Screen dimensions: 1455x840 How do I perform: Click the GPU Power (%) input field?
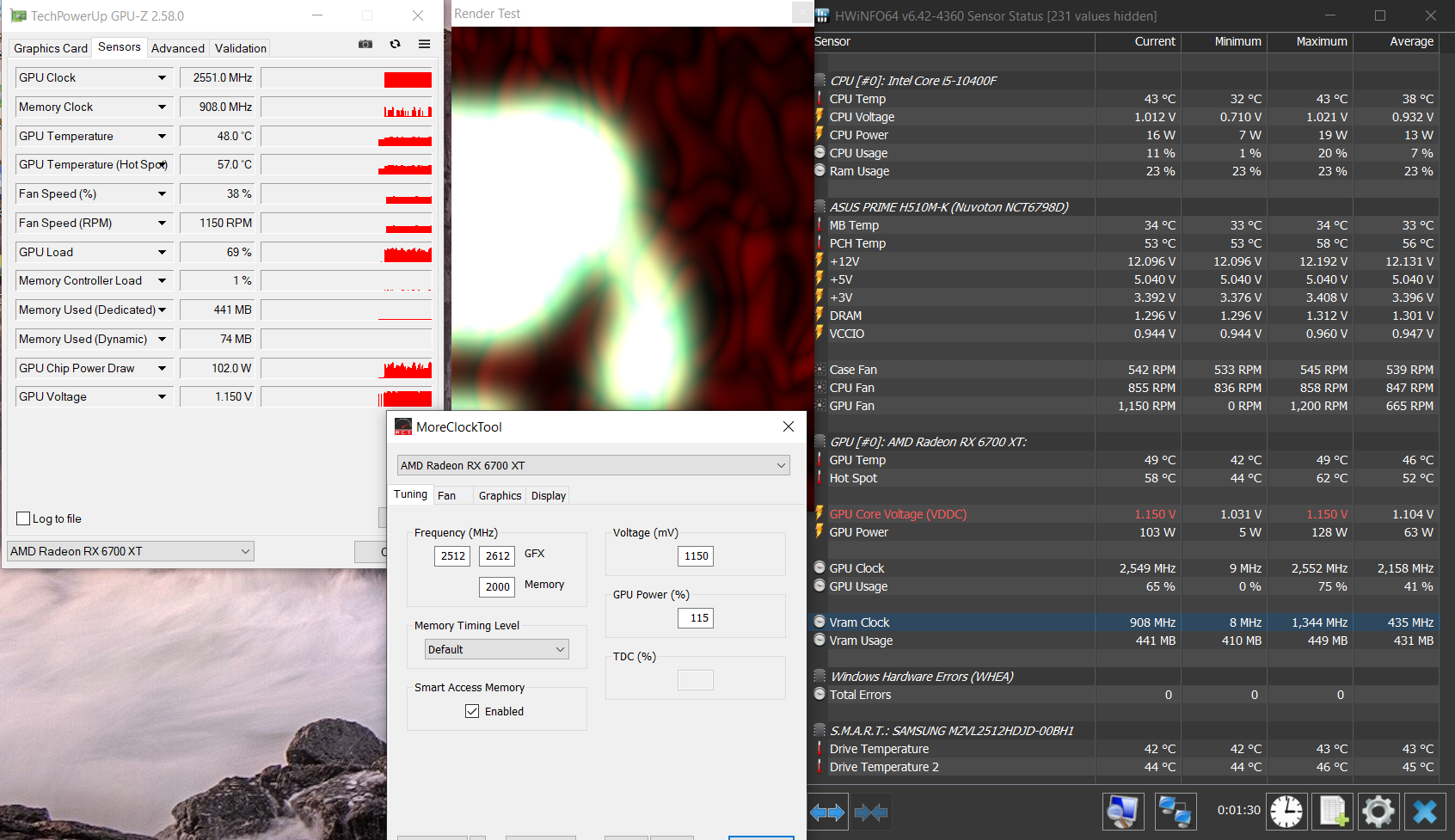tap(696, 618)
